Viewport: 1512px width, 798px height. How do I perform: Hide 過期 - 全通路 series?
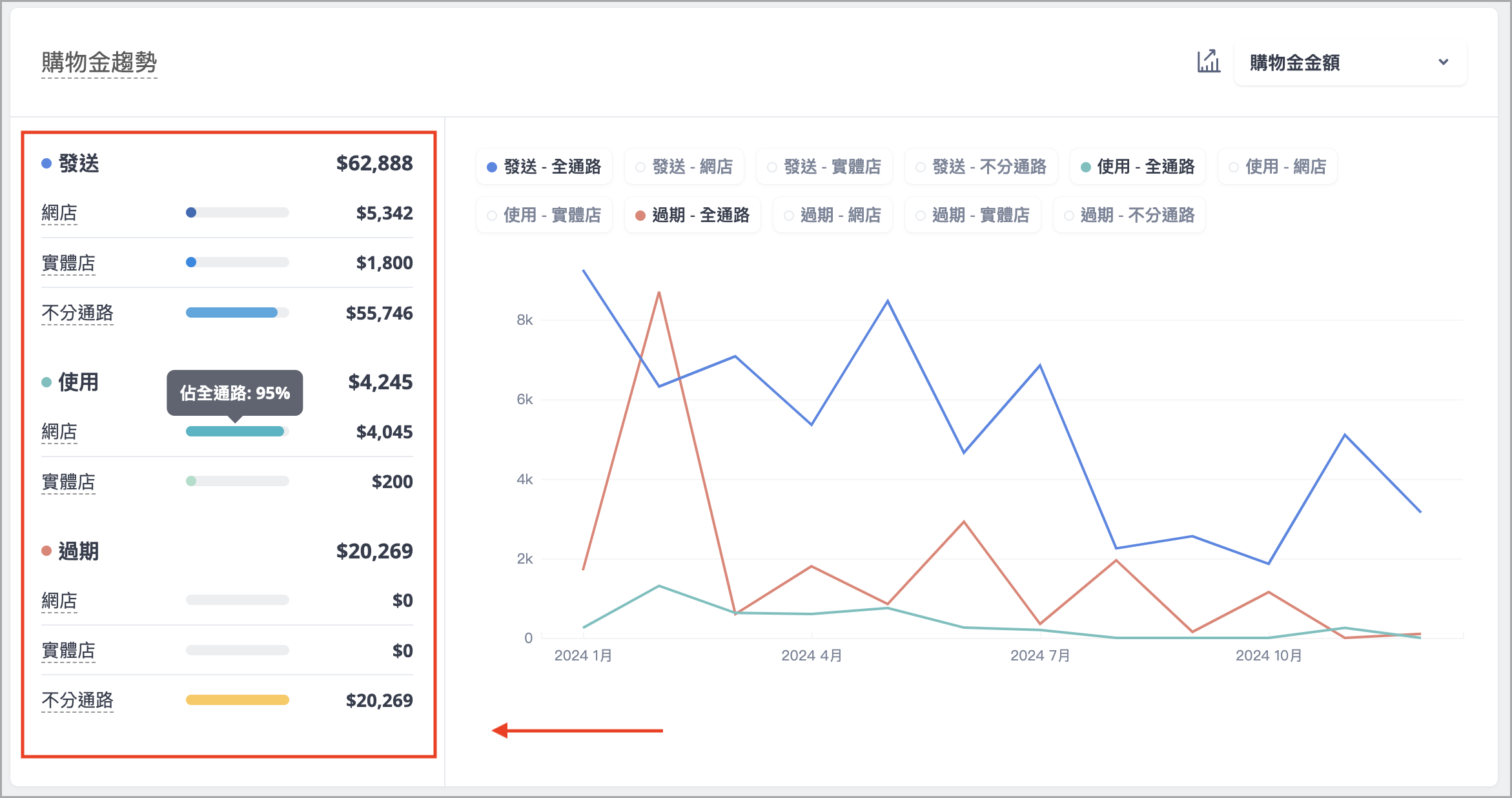(x=693, y=215)
